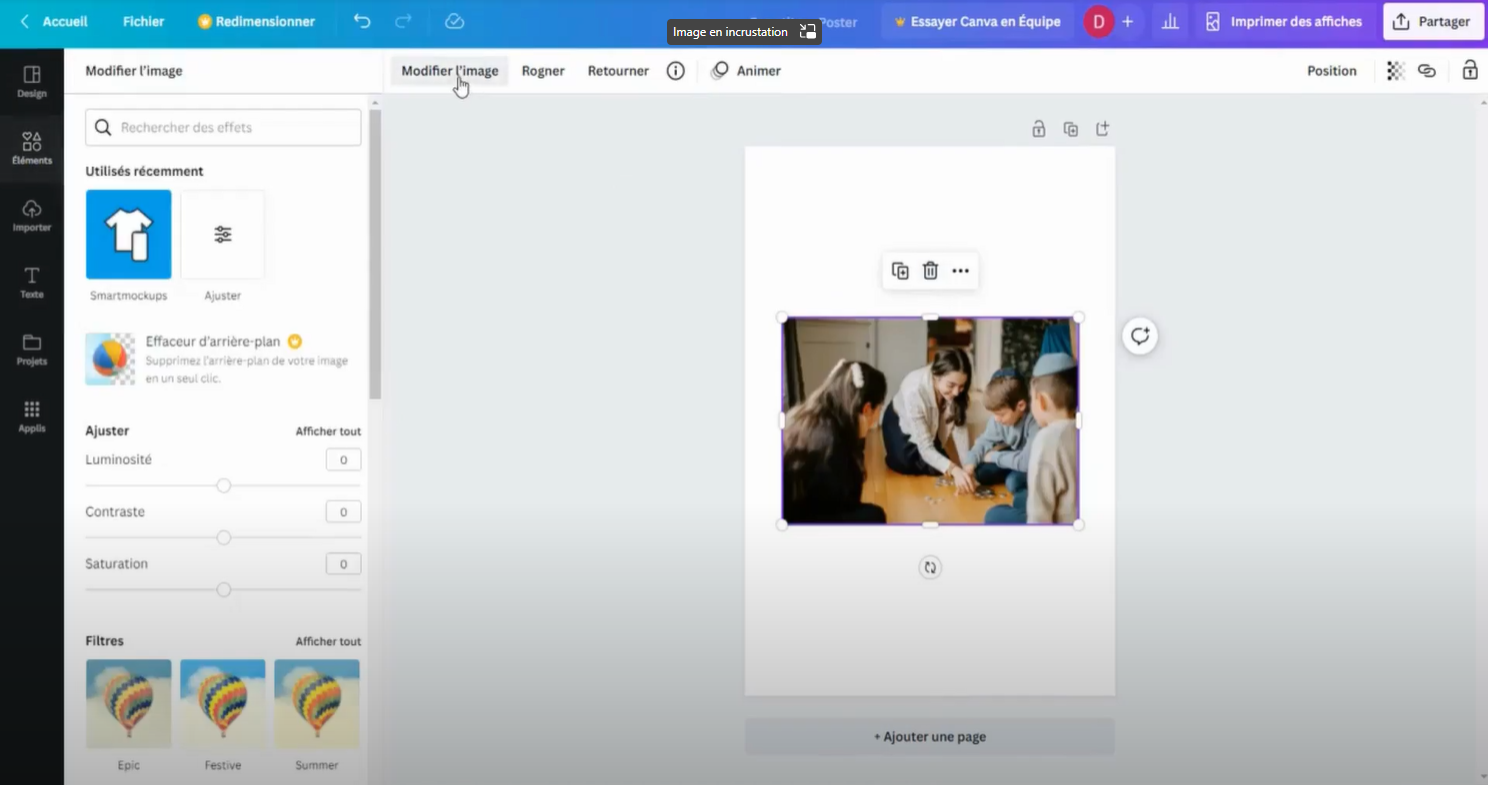
Task: Expand all Ajuster settings with Afficher tout
Action: pos(328,431)
